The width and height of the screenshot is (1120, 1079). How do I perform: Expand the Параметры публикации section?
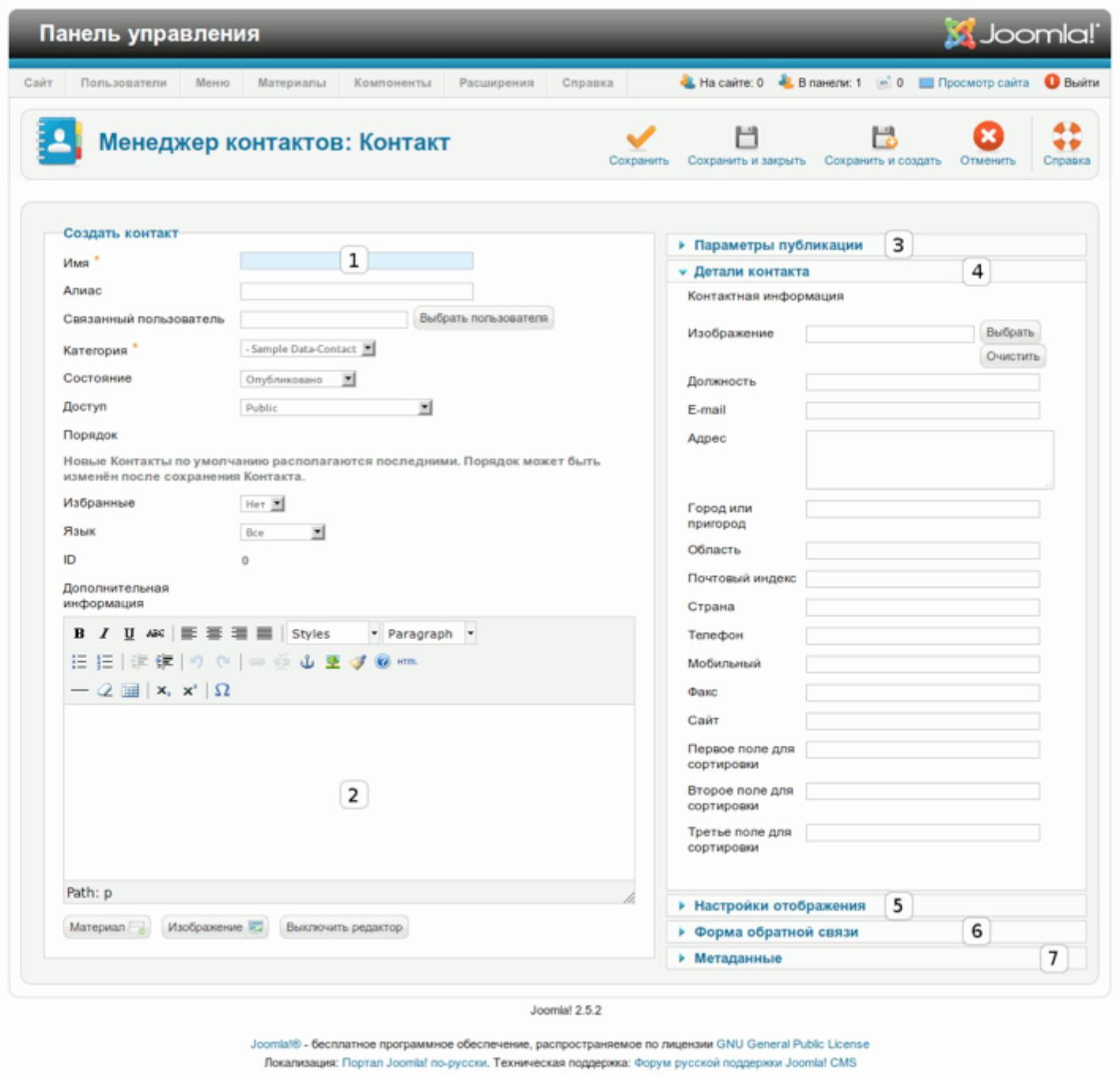(x=778, y=245)
